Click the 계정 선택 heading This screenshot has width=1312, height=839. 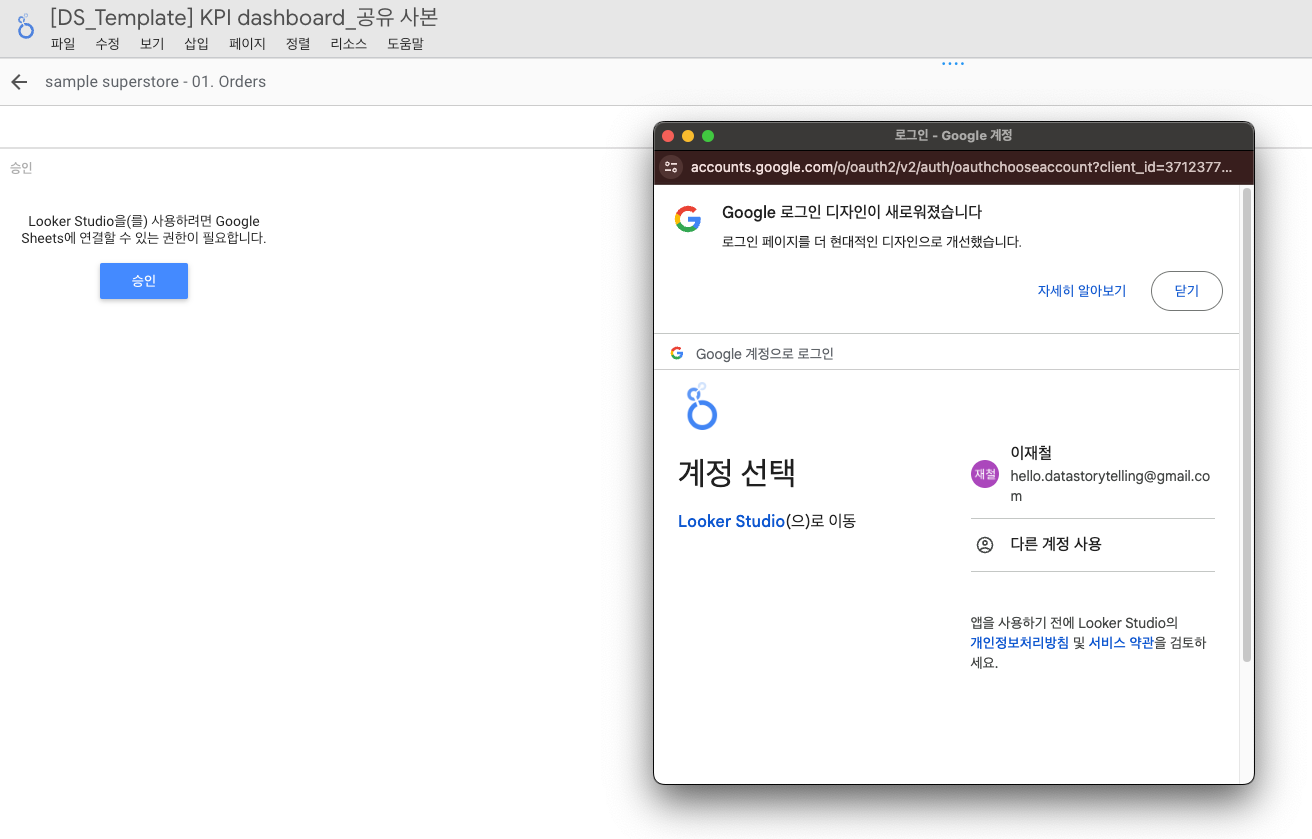click(x=737, y=472)
